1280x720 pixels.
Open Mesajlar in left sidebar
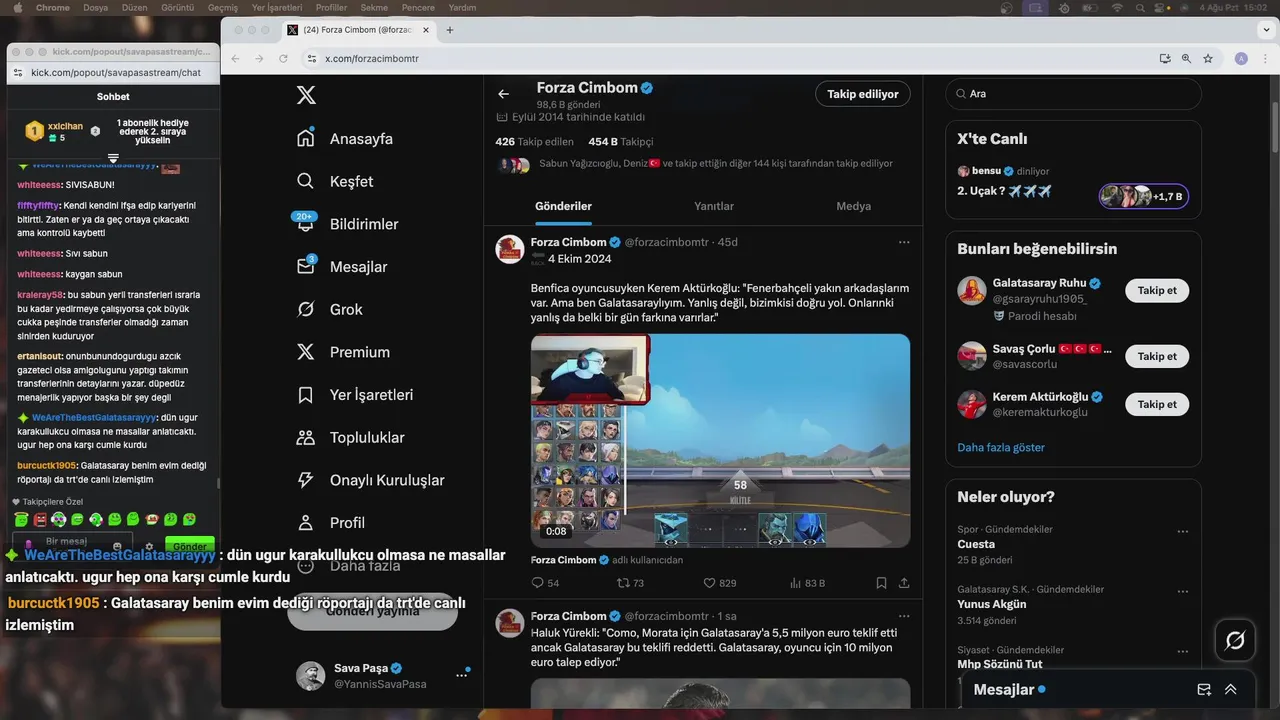tap(342, 267)
